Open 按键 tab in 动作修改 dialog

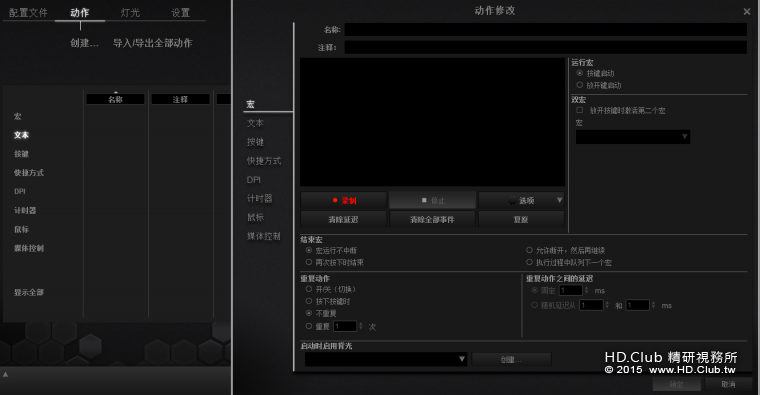click(255, 142)
